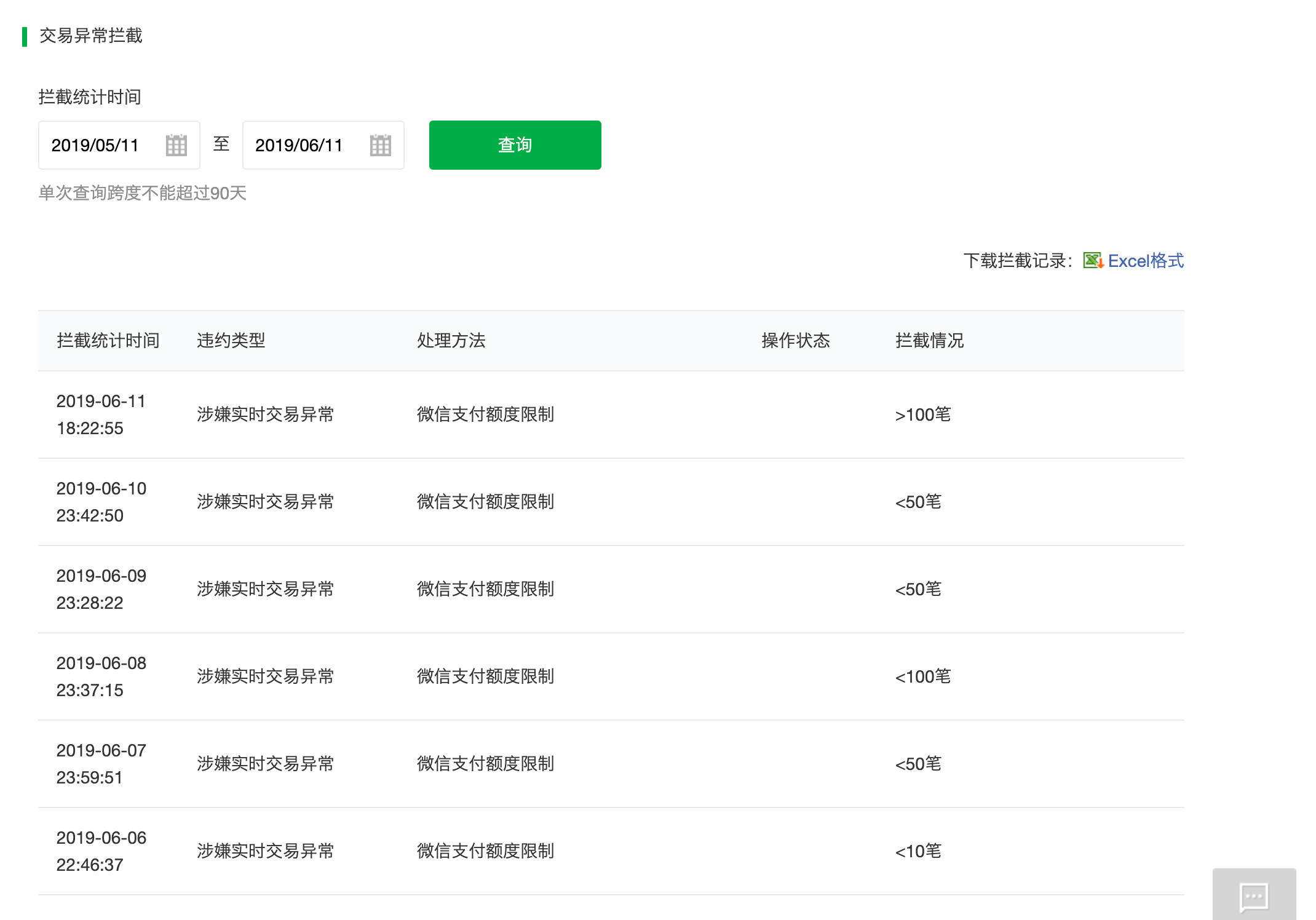The image size is (1316, 920).
Task: Click the 处理方法 column header
Action: point(451,341)
